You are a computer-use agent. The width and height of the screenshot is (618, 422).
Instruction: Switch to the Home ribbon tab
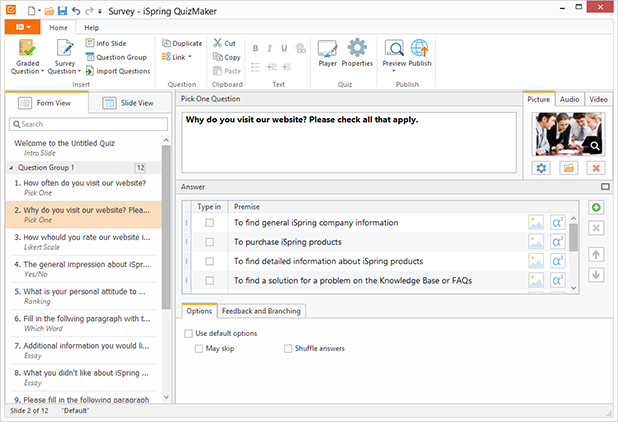pyautogui.click(x=58, y=28)
